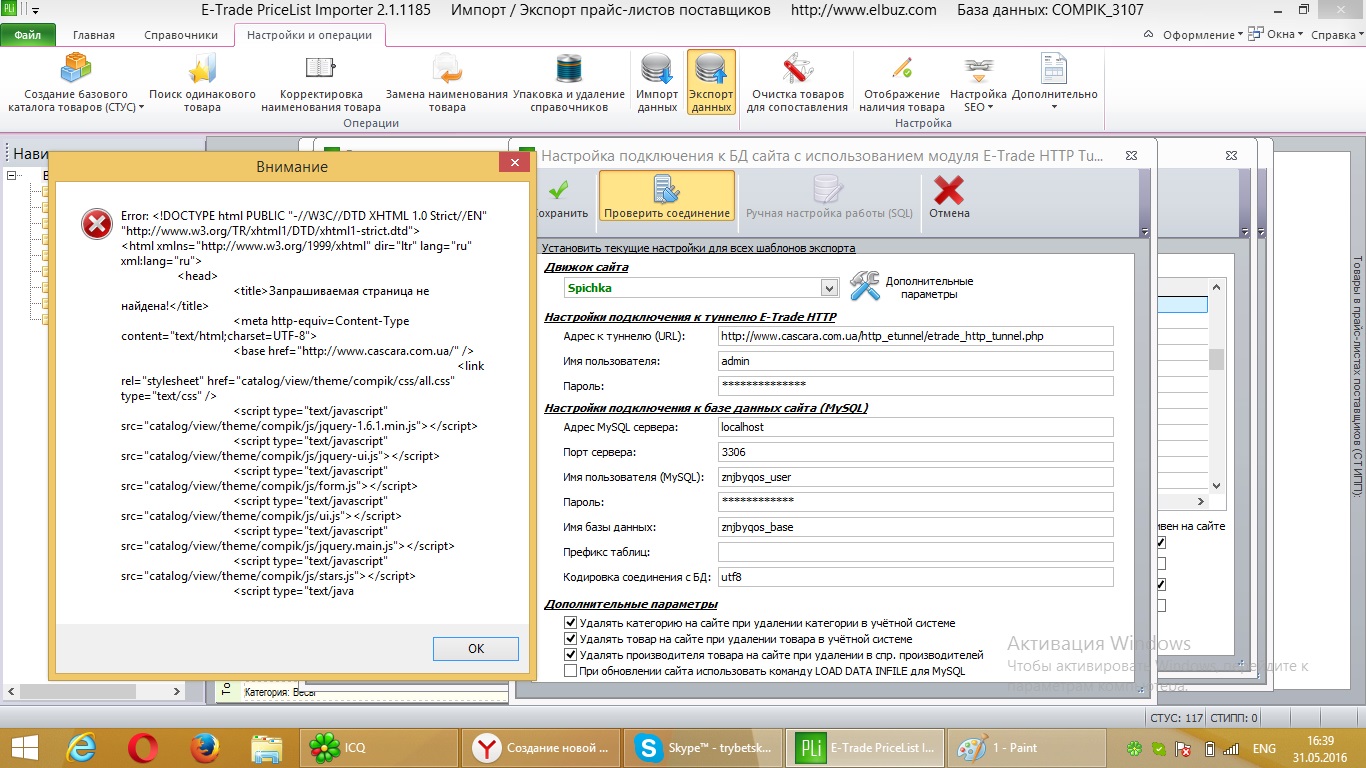The width and height of the screenshot is (1366, 768).
Task: Click link to apply settings to all export templates
Action: coord(698,248)
